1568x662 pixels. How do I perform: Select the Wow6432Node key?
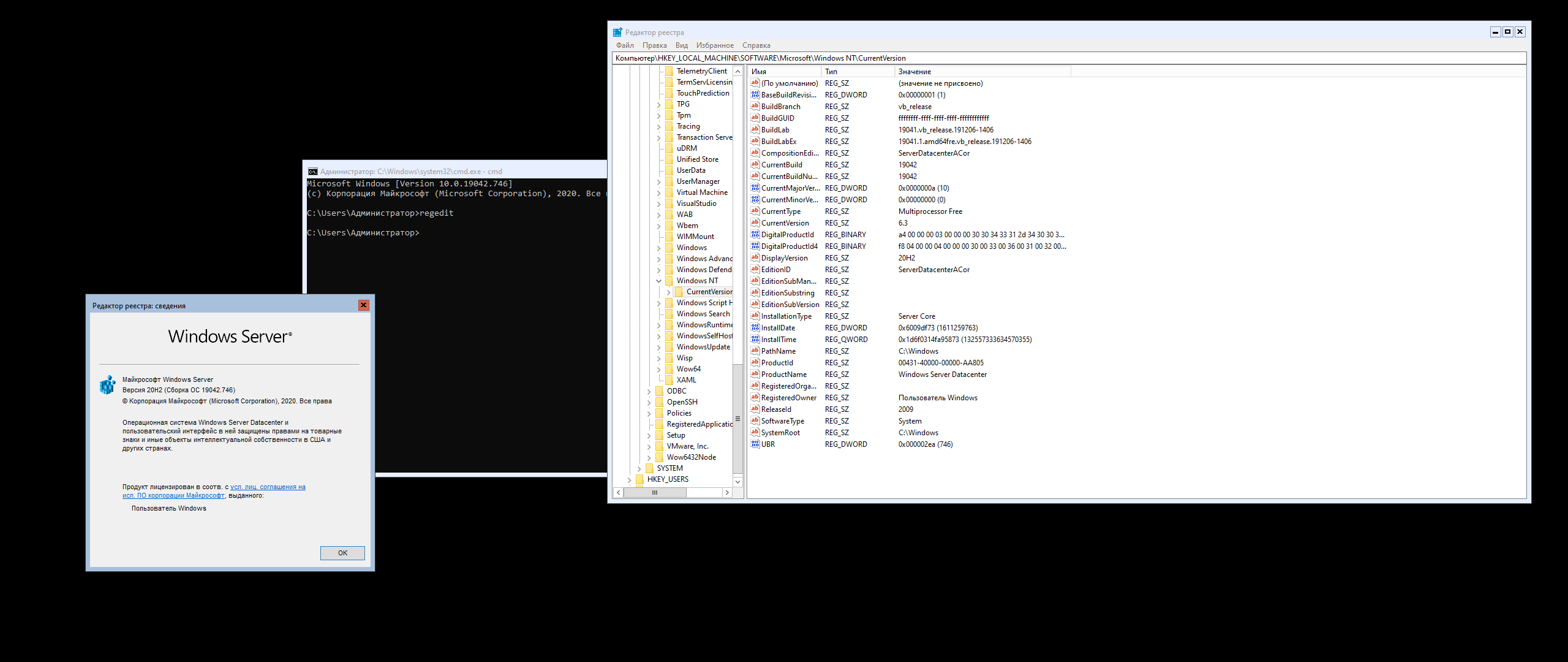[691, 457]
